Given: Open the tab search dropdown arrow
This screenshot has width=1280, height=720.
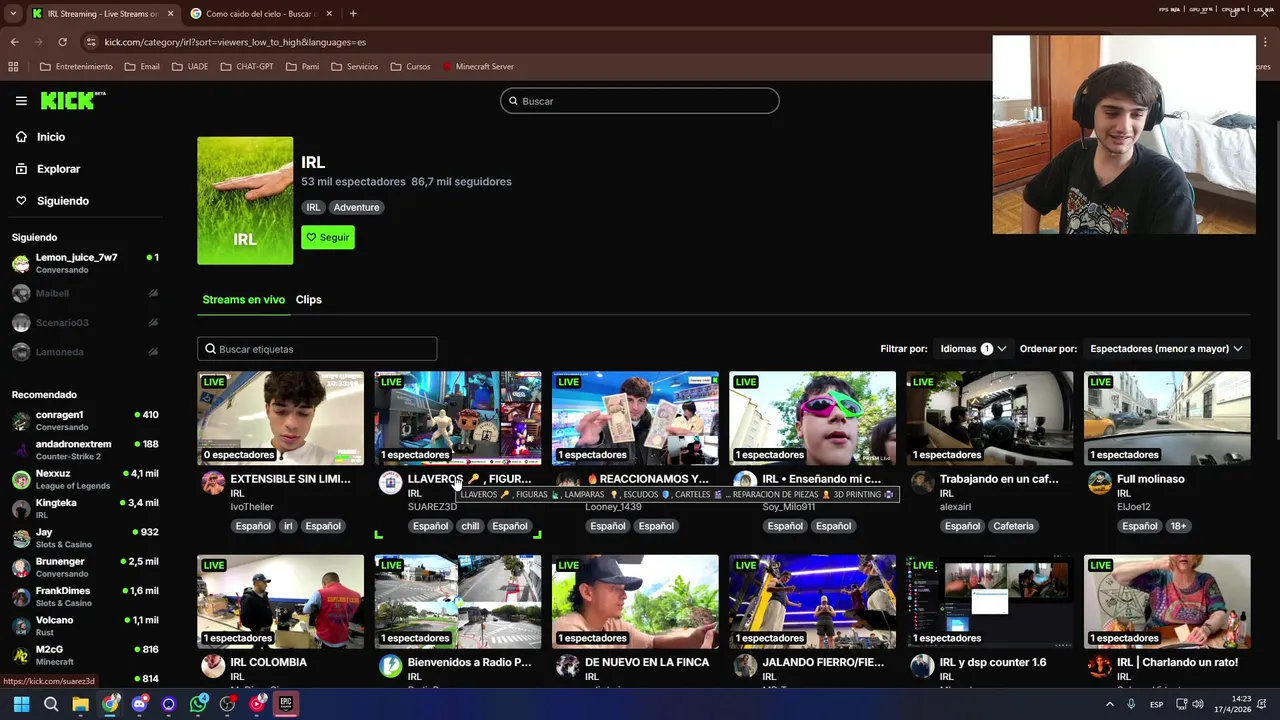Looking at the screenshot, I should 12,13.
